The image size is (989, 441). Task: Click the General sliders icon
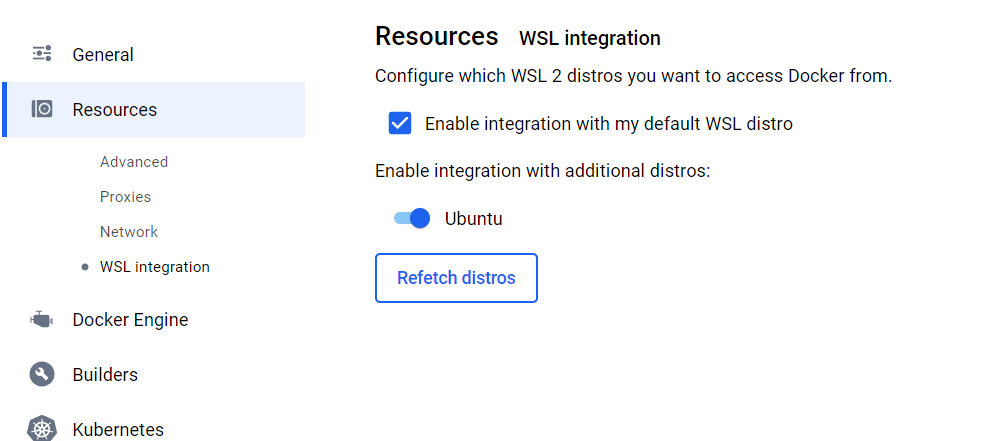[x=42, y=54]
